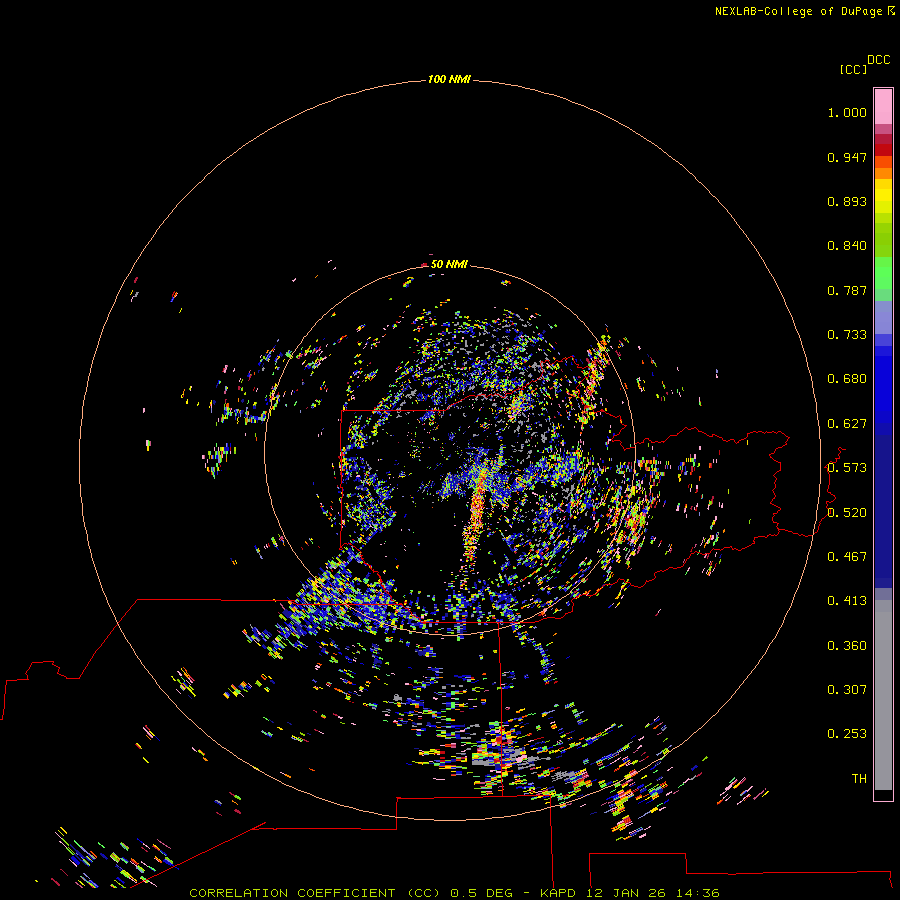Viewport: 900px width, 900px height.
Task: Click the 0.360 legend value
Action: [847, 646]
